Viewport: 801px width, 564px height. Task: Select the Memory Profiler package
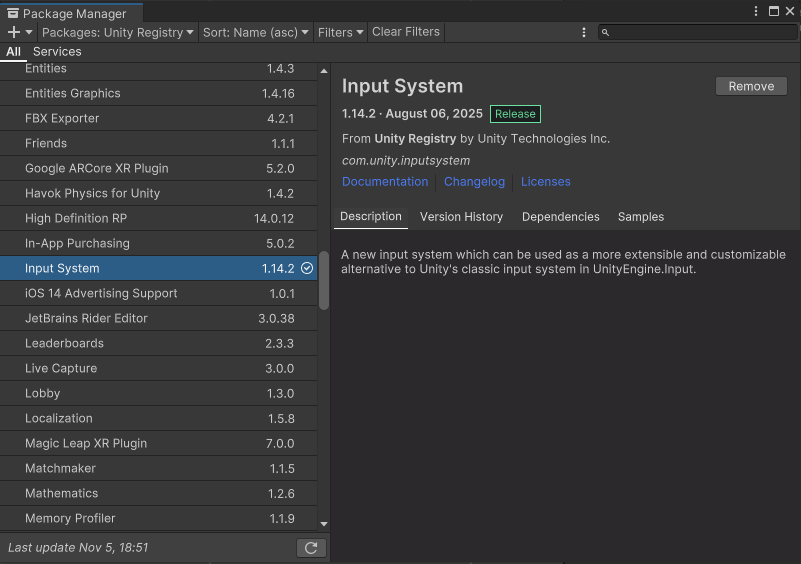158,519
